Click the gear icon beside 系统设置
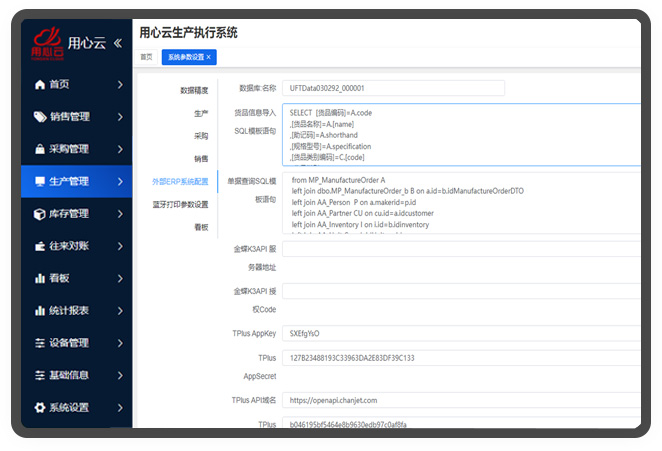662x451 pixels. point(40,407)
